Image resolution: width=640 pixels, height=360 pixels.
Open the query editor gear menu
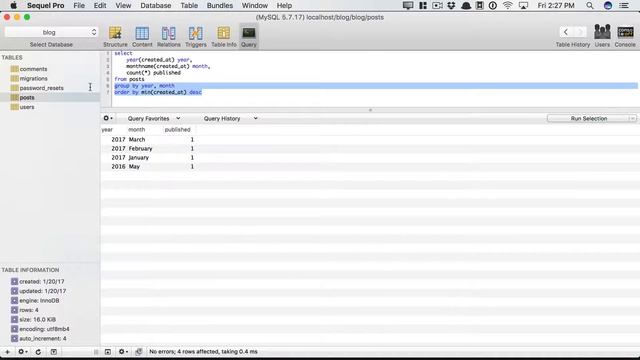[108, 118]
